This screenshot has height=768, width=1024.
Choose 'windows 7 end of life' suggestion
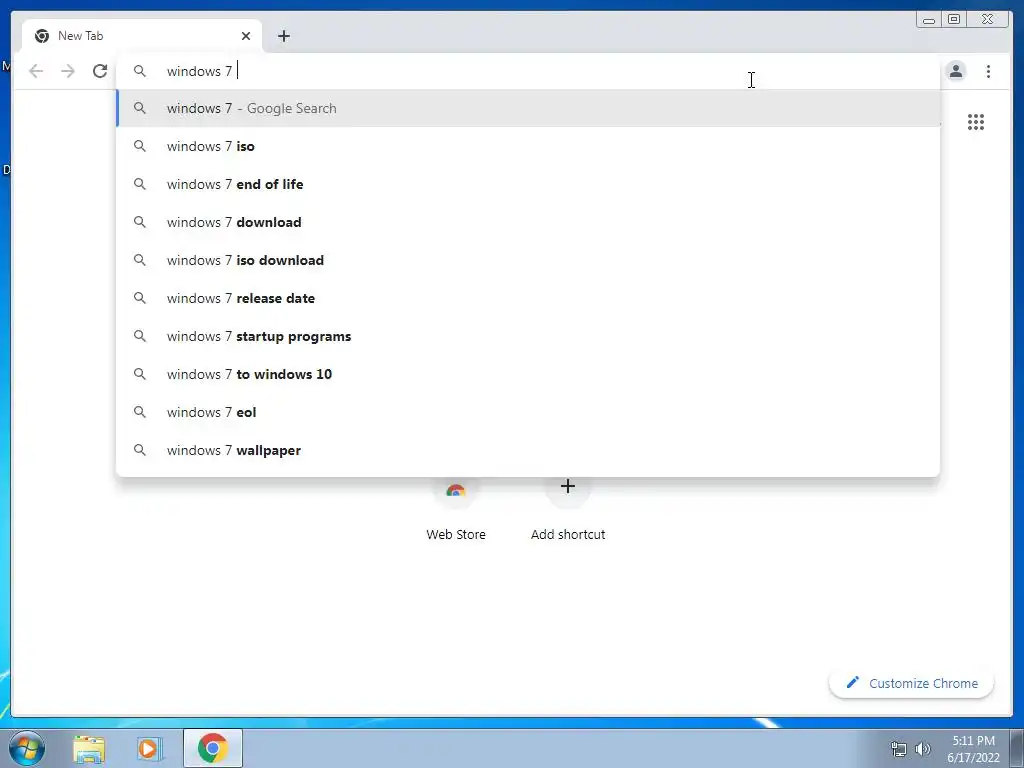tap(528, 184)
